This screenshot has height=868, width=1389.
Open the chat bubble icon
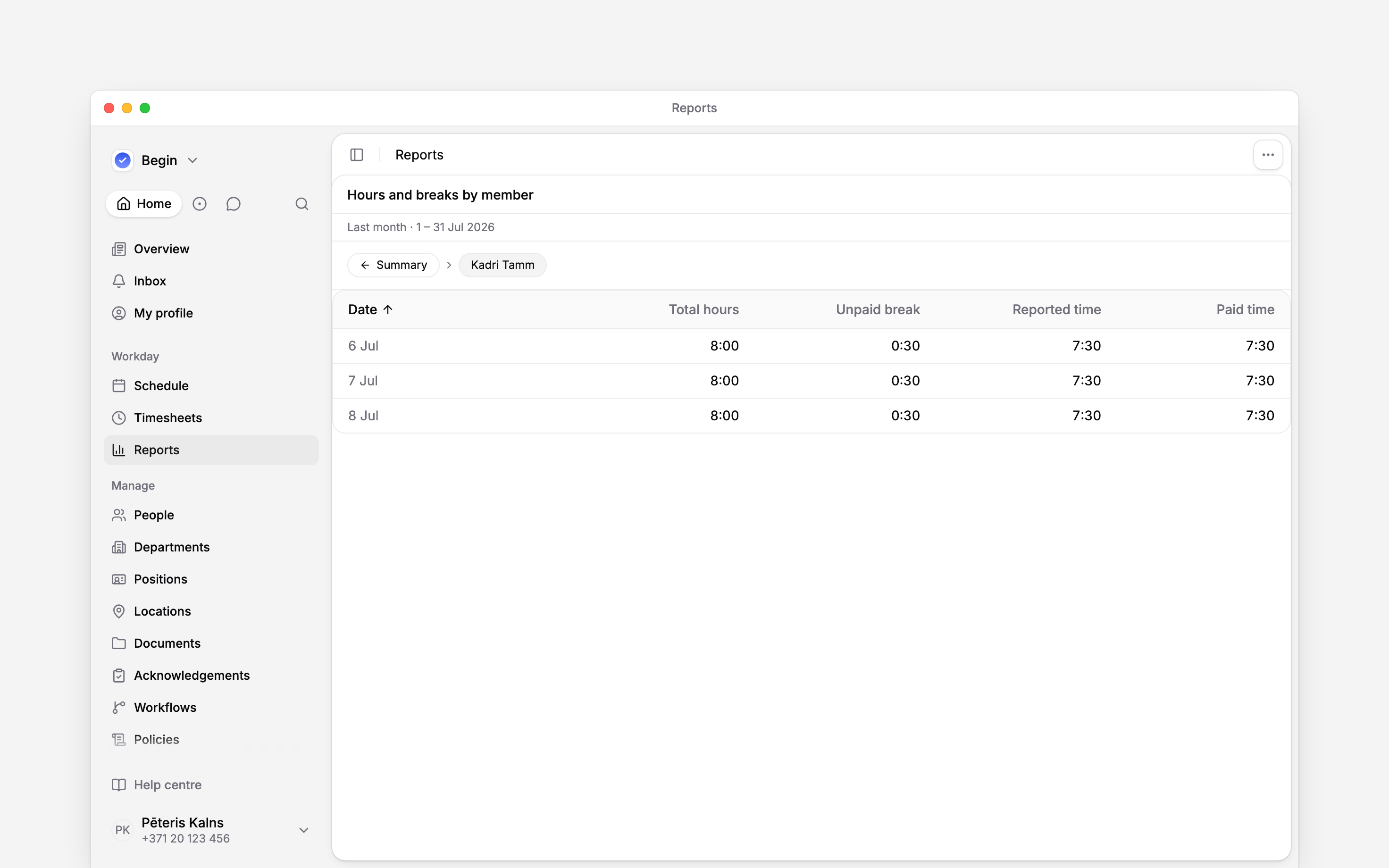233,204
